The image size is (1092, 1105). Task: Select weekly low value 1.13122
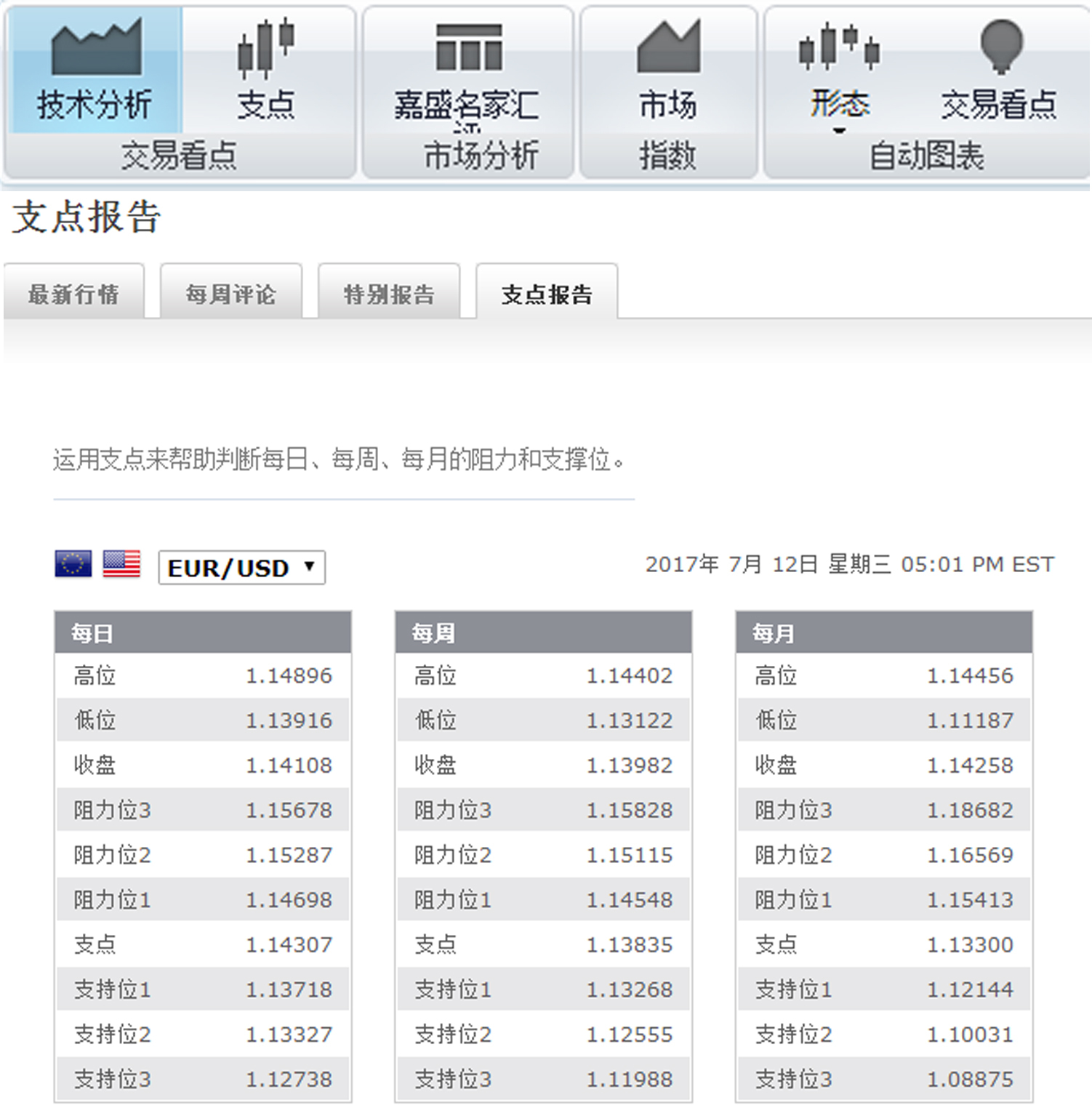[630, 720]
